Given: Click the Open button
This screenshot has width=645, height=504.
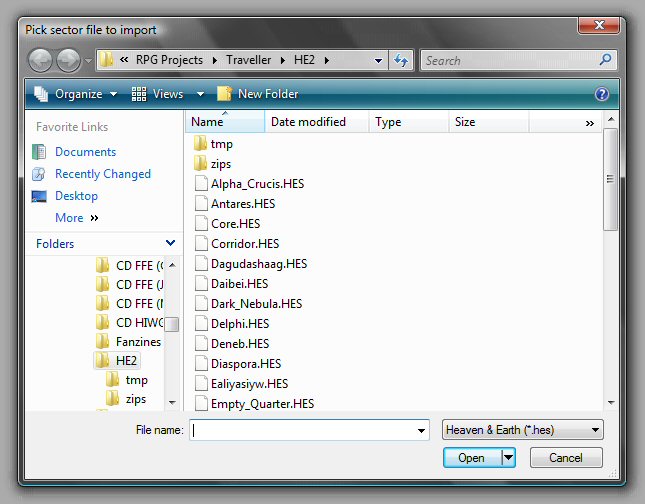Looking at the screenshot, I should point(471,458).
